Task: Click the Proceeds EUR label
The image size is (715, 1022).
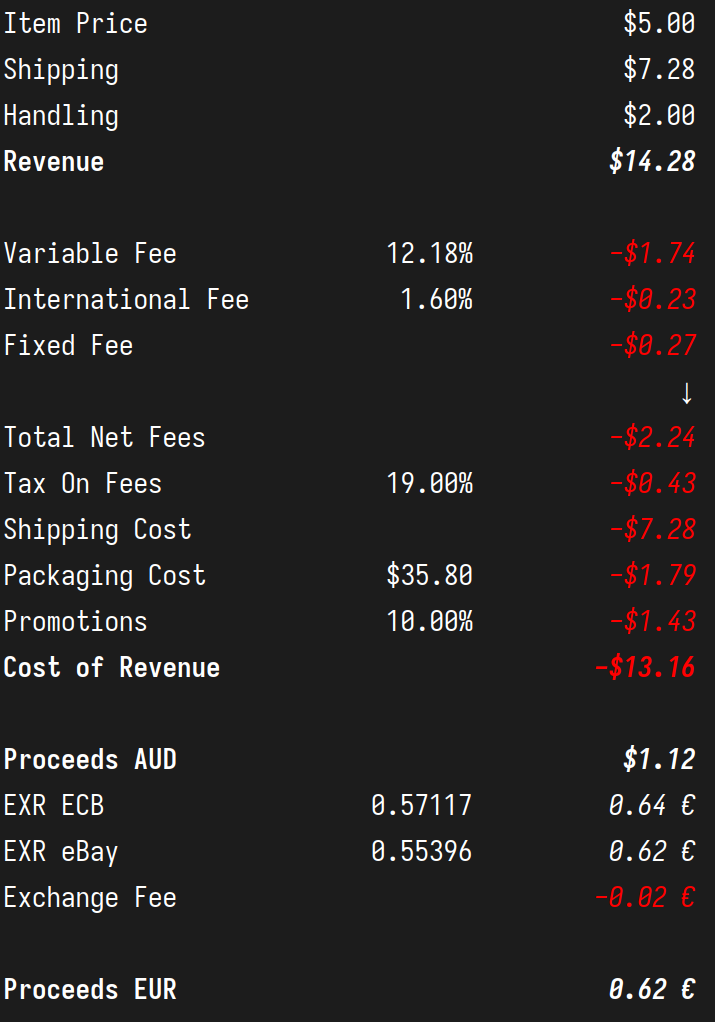Action: (90, 990)
